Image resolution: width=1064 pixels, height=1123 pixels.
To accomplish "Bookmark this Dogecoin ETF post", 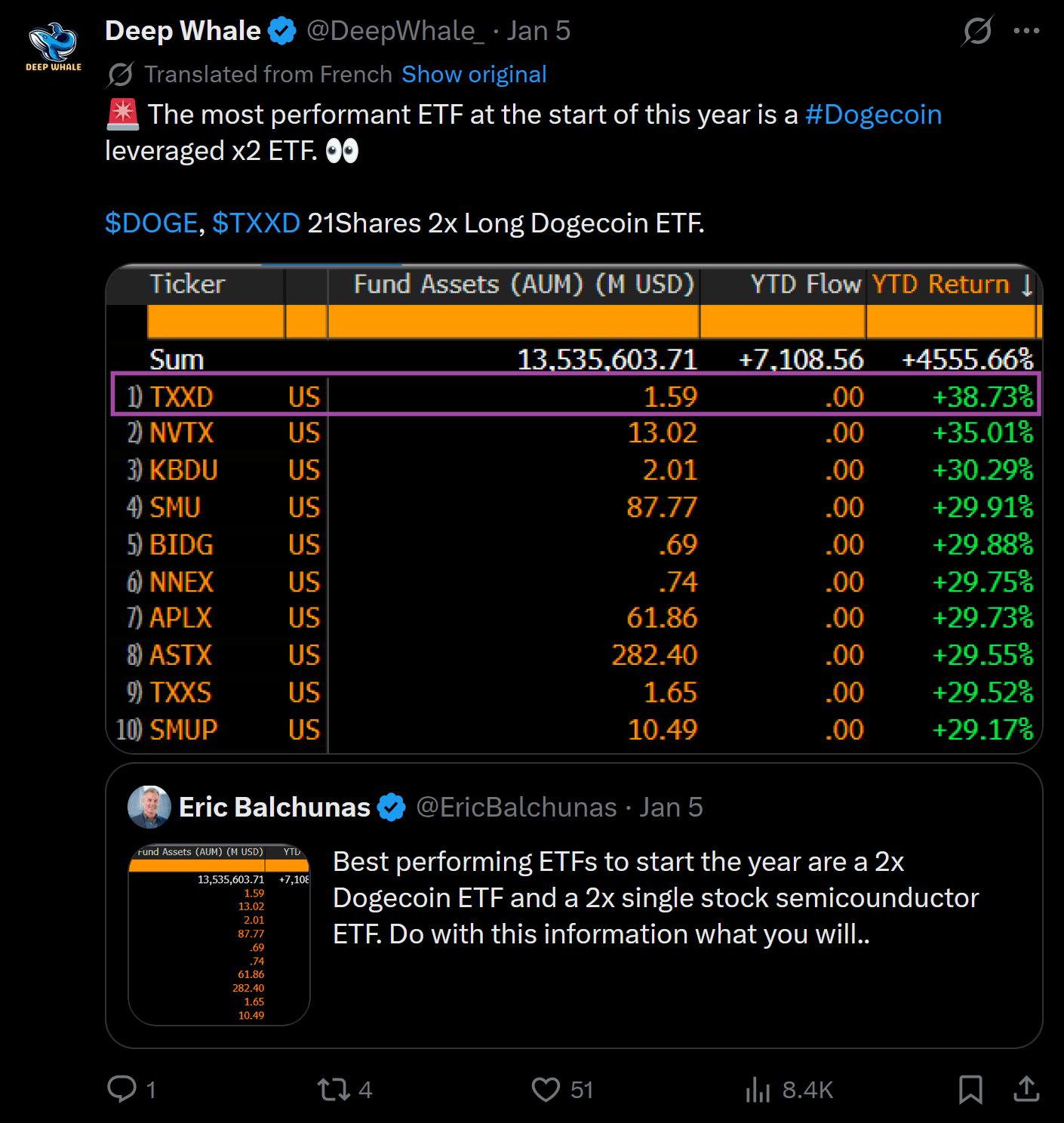I will [x=970, y=1089].
